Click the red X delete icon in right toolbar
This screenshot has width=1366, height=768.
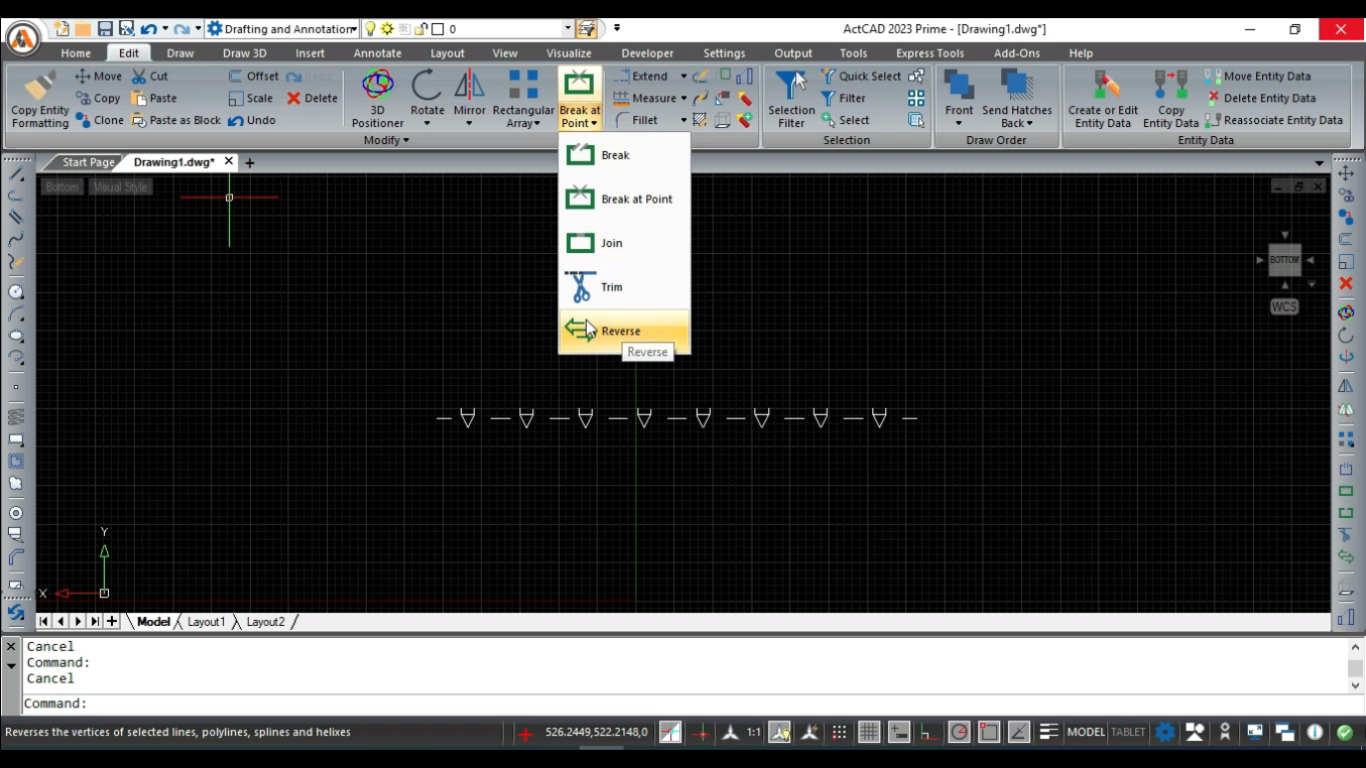click(x=1346, y=283)
